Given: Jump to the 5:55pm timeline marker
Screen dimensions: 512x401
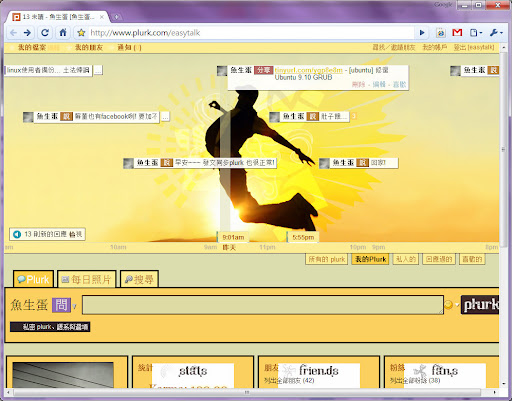Looking at the screenshot, I should pyautogui.click(x=303, y=237).
